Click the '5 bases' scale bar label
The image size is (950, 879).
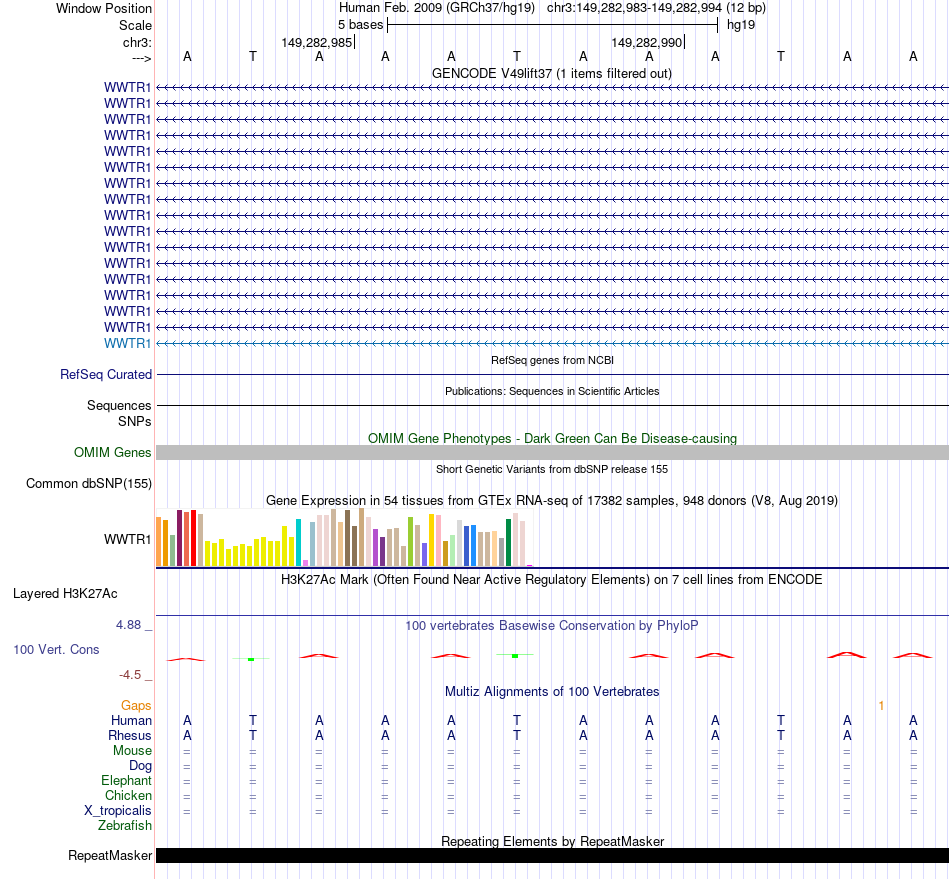(x=360, y=25)
